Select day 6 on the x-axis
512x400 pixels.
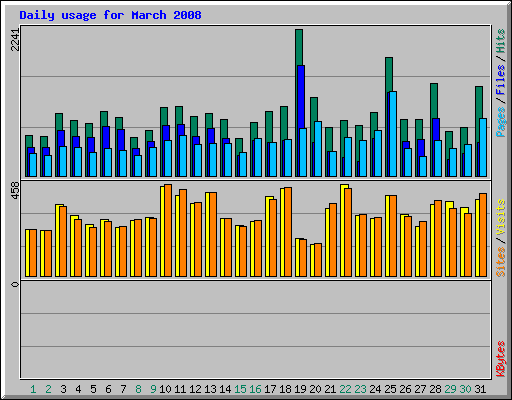[108, 389]
